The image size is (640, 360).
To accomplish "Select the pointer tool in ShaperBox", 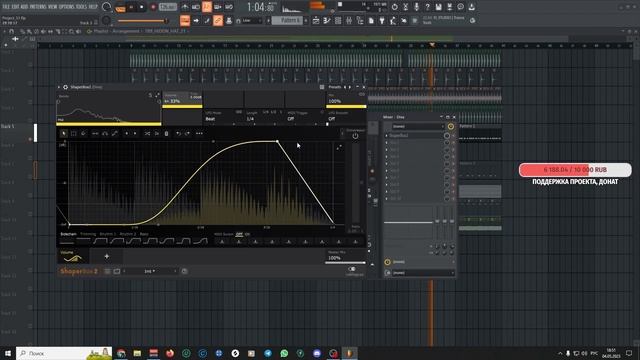I will (64, 133).
